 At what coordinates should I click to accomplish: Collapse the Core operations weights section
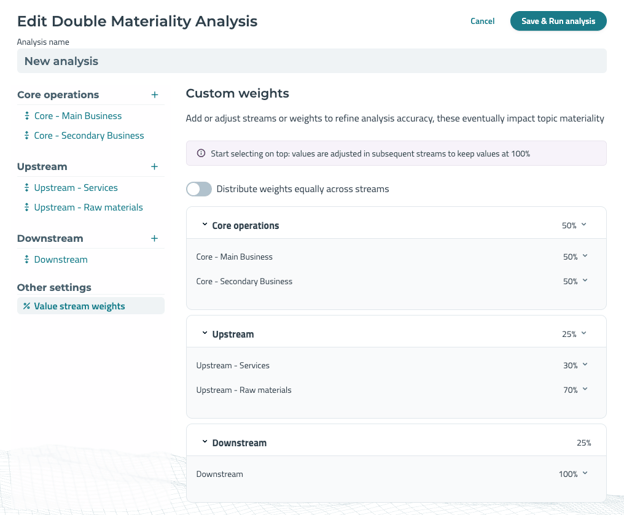tap(205, 225)
